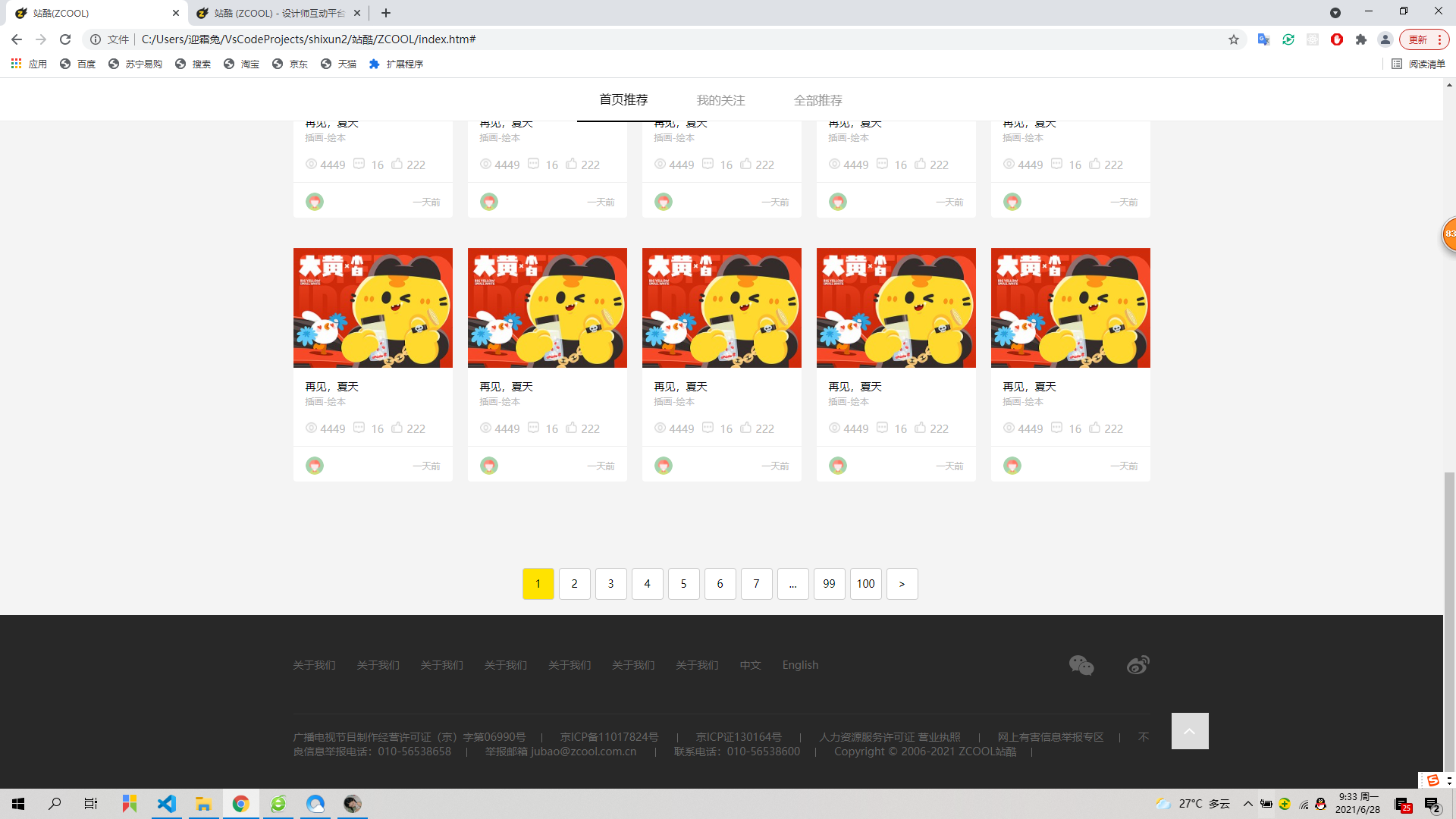Open the Chrome profile avatar icon
The image size is (1456, 819).
(1385, 39)
